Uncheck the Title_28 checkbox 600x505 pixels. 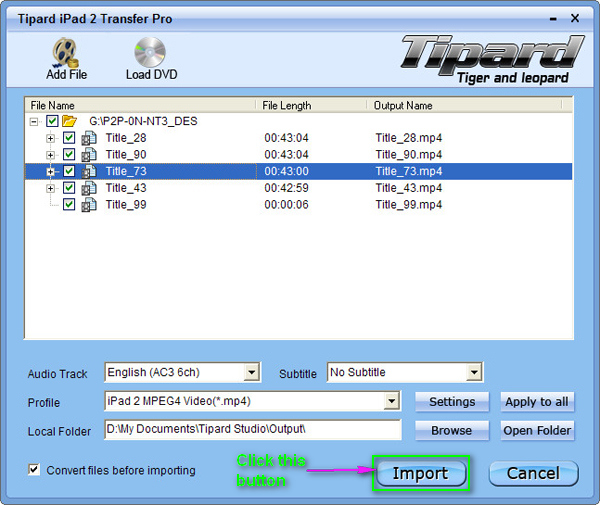tap(69, 138)
